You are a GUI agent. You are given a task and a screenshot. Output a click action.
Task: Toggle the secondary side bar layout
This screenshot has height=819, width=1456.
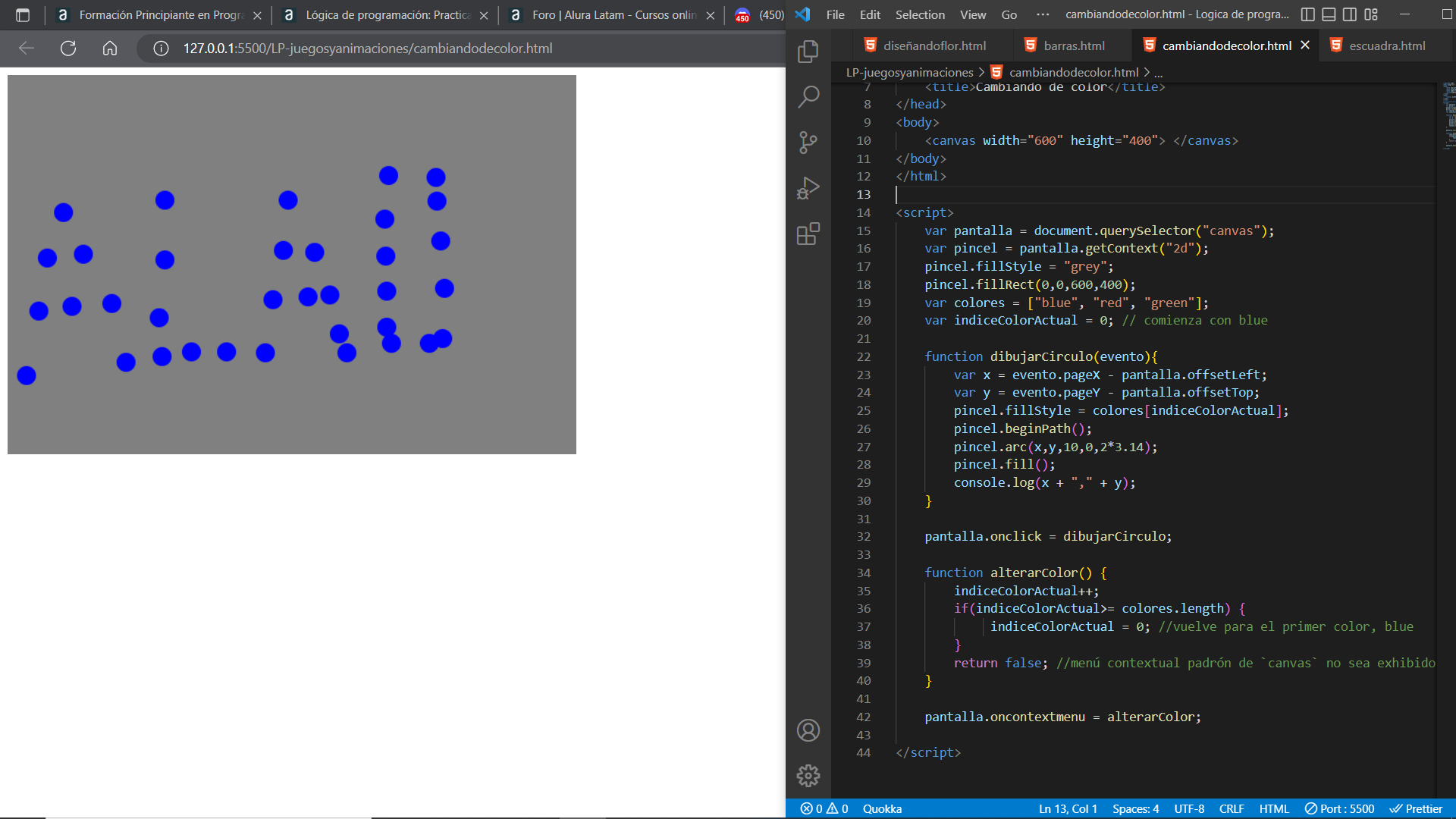tap(1350, 14)
